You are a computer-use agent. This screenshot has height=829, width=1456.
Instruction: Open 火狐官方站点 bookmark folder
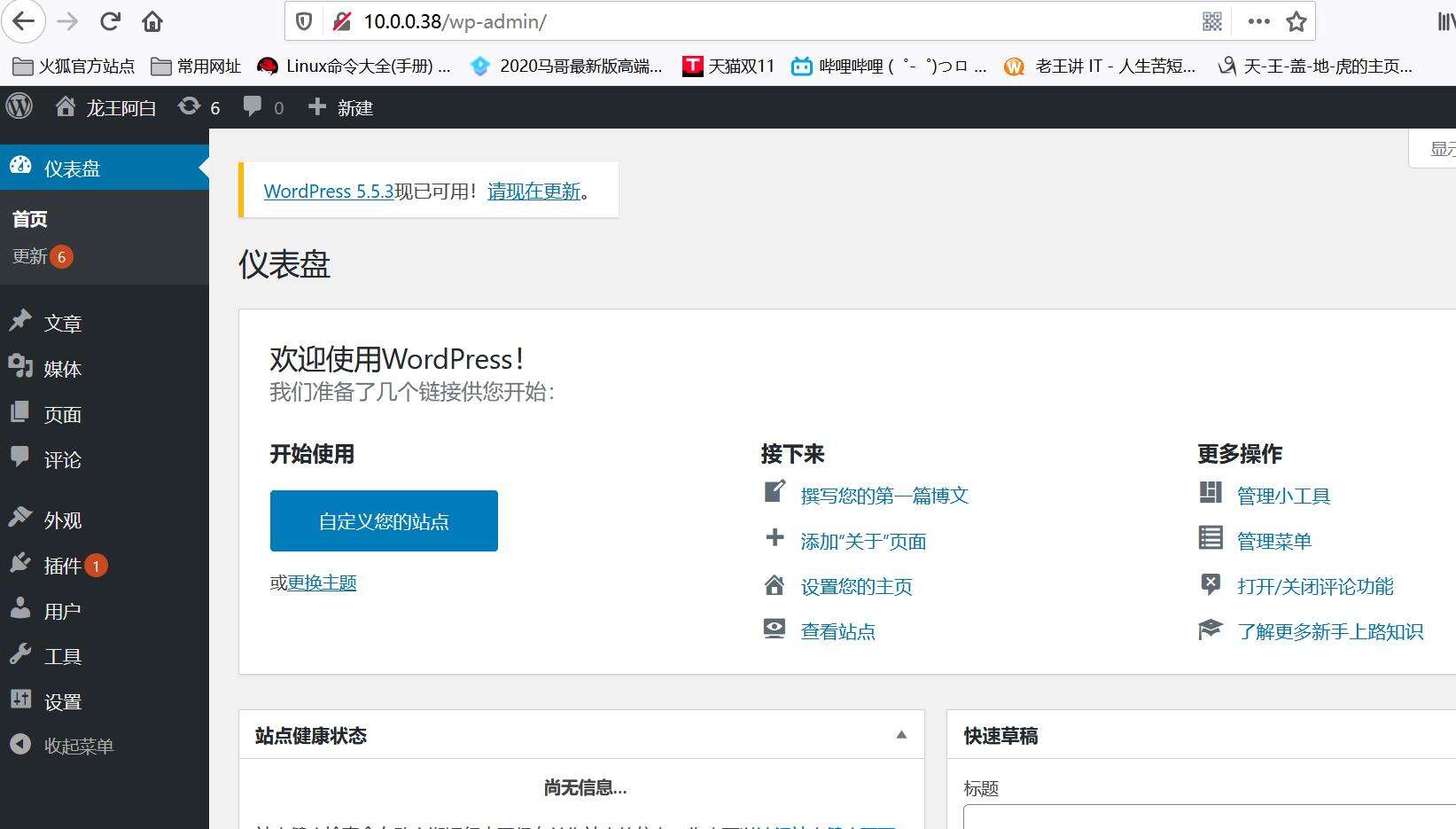(x=74, y=66)
